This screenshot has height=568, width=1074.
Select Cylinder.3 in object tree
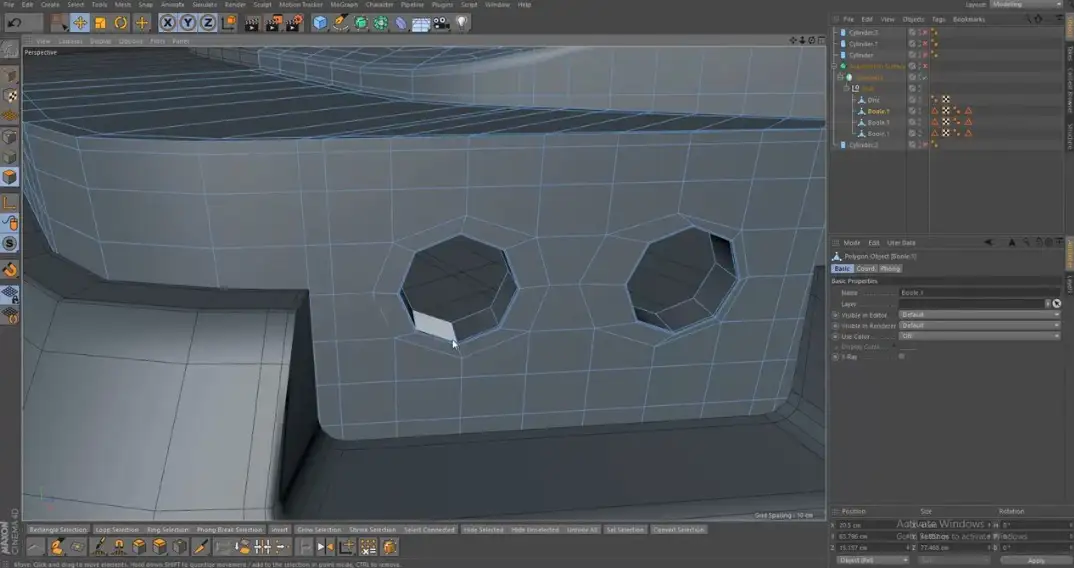pos(863,32)
